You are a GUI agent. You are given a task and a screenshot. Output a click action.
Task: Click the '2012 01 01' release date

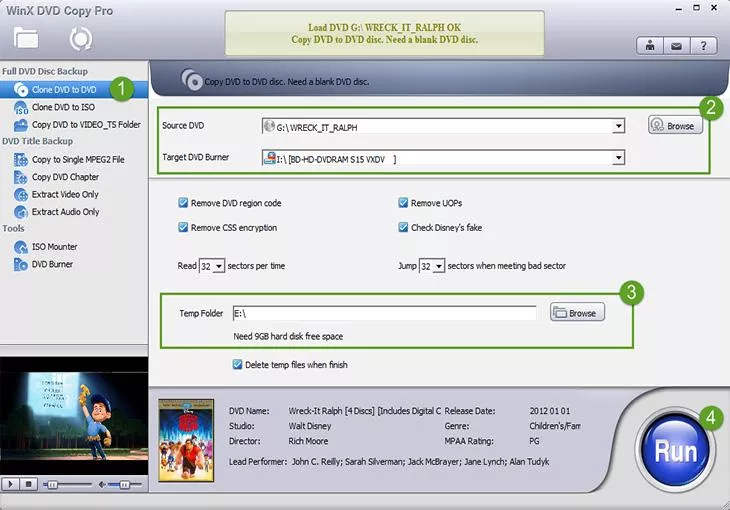(549, 411)
